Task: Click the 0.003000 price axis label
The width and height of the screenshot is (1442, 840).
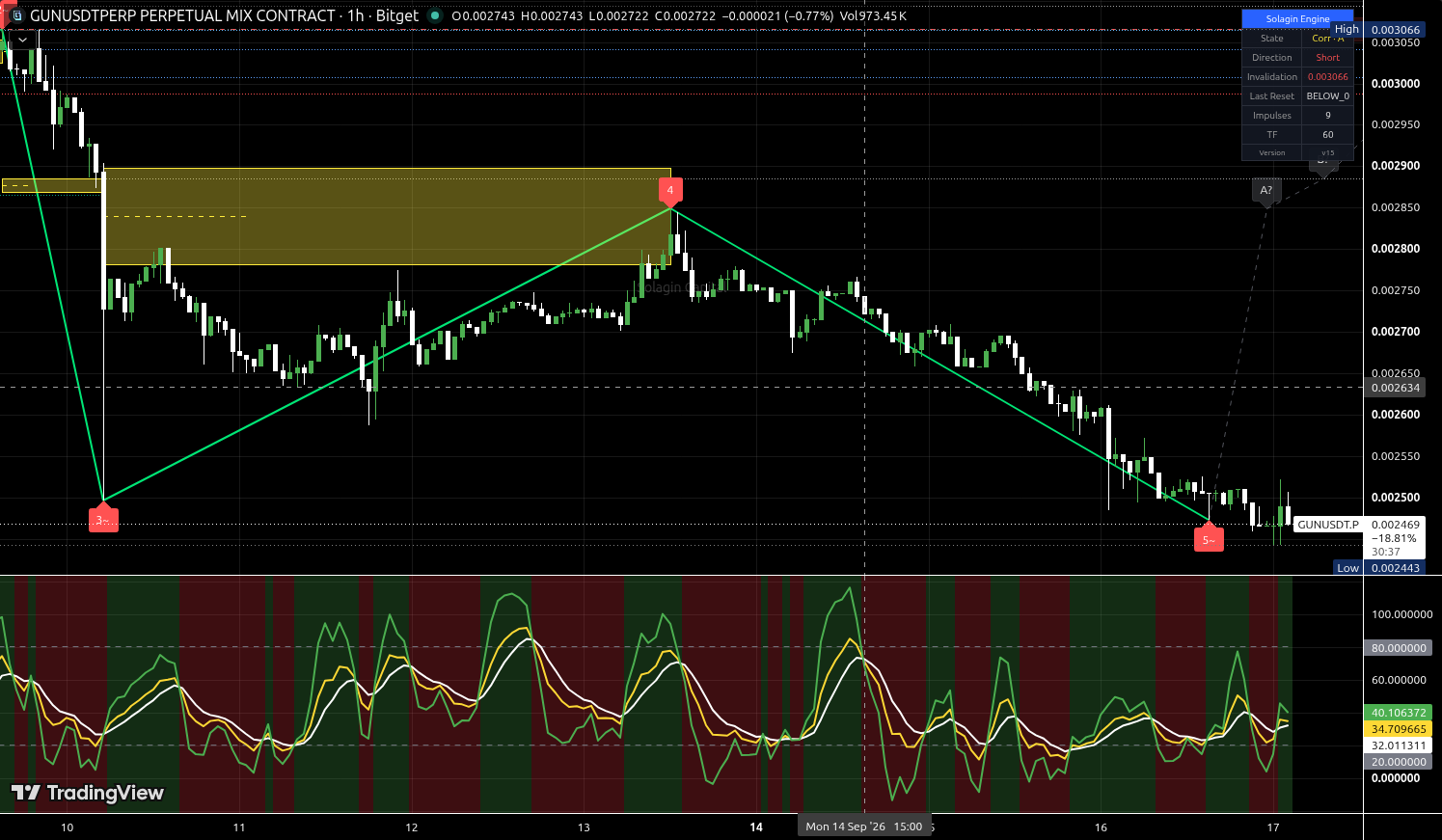Action: (x=1395, y=84)
